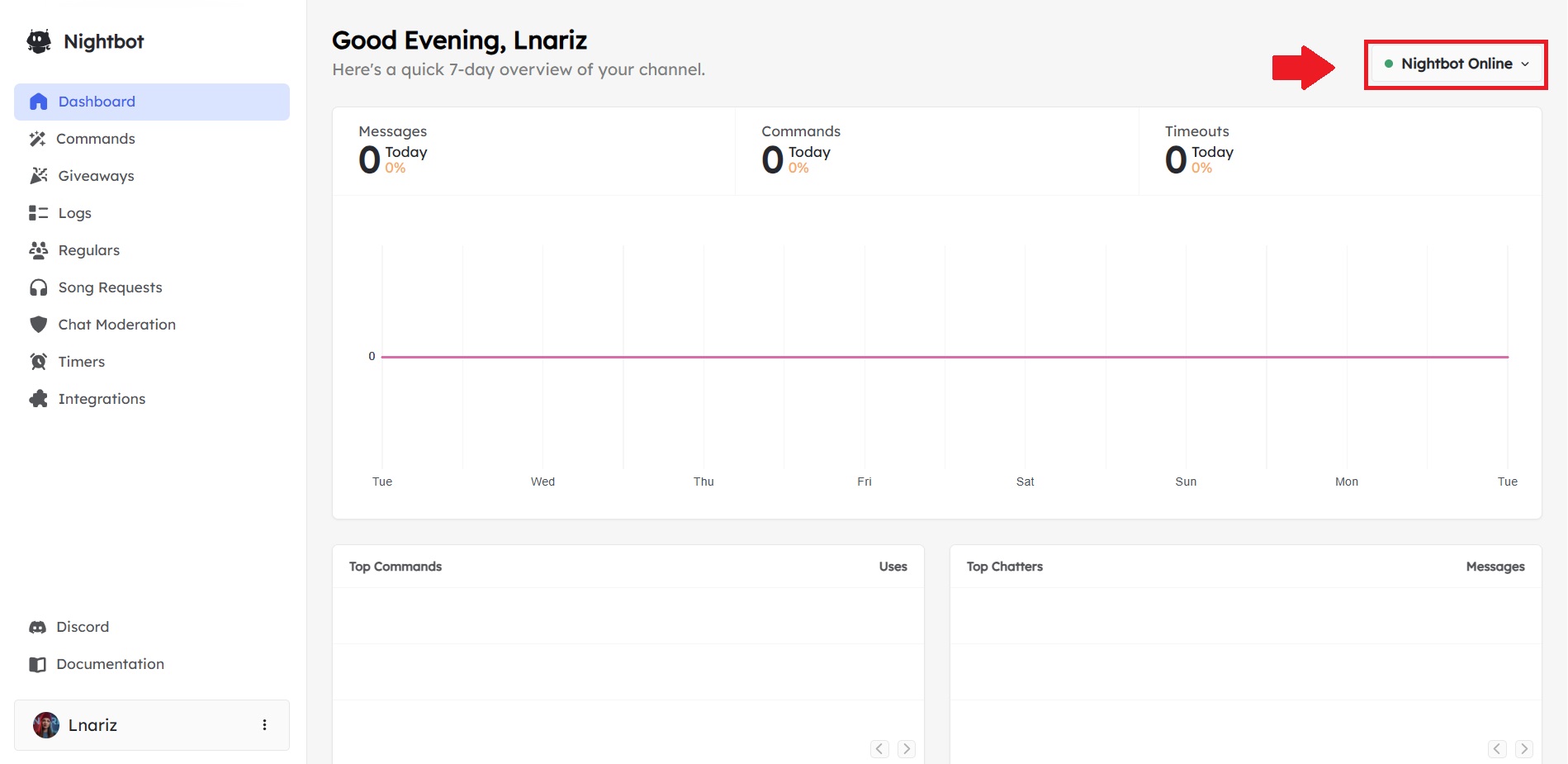This screenshot has width=1568, height=764.
Task: Click the Discord logo icon
Action: (x=37, y=627)
